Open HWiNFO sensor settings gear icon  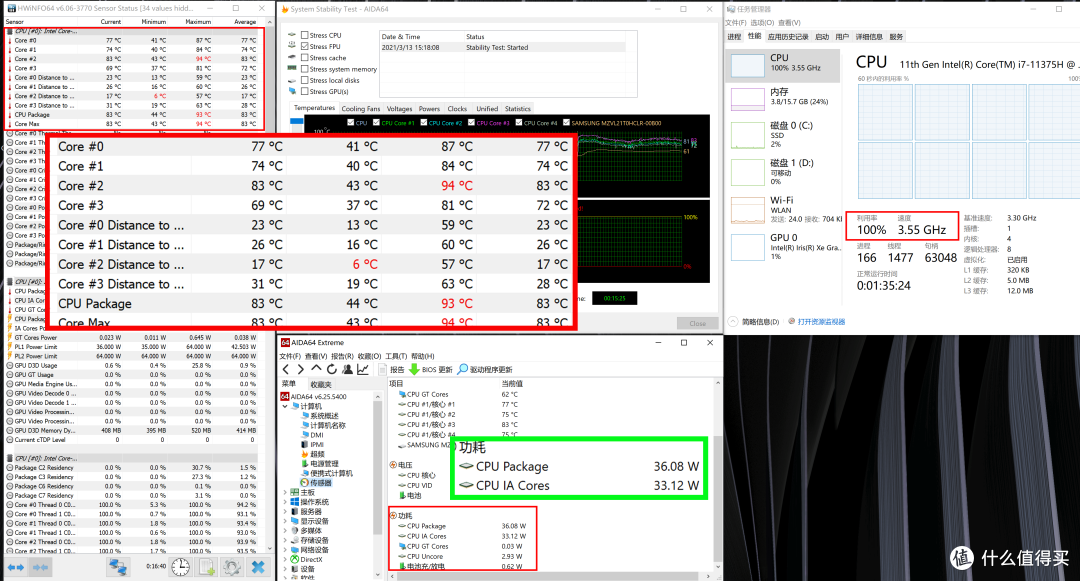coord(232,567)
